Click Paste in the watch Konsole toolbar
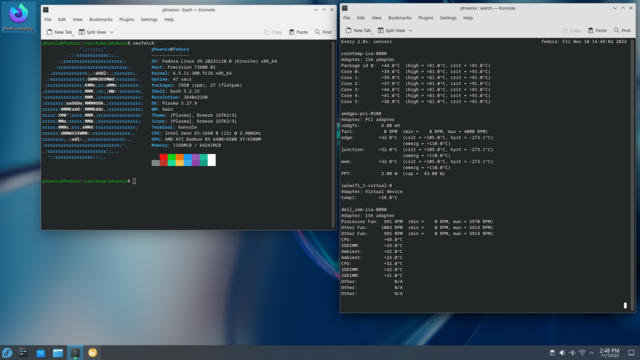Screen dimensions: 640x360 [x=598, y=30]
